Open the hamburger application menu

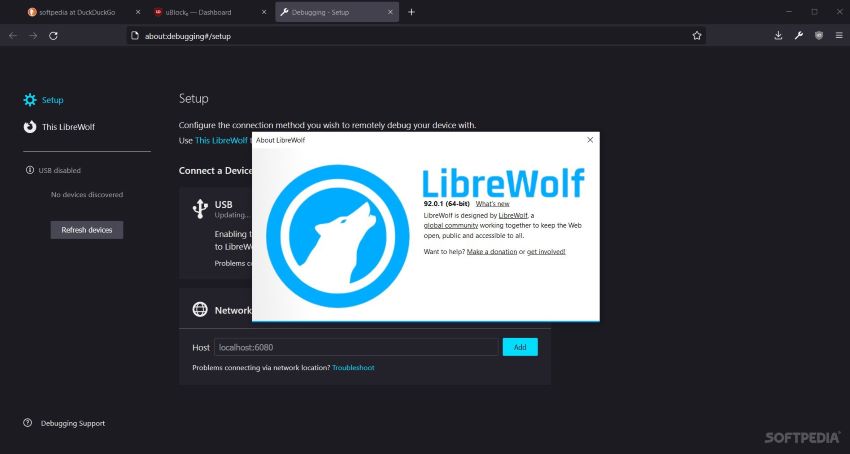839,36
